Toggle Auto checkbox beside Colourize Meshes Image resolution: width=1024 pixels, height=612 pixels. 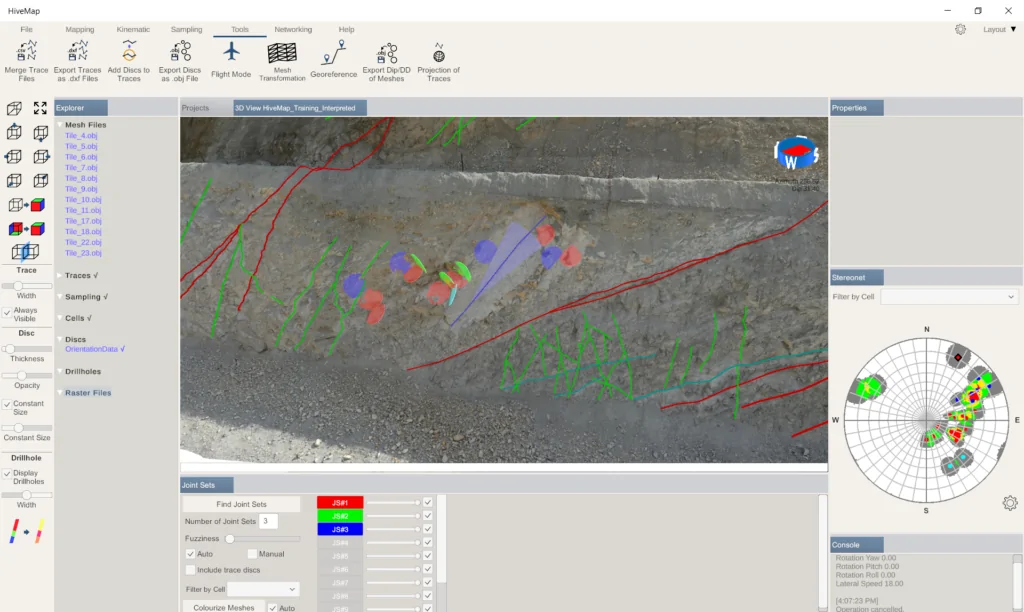[273, 608]
